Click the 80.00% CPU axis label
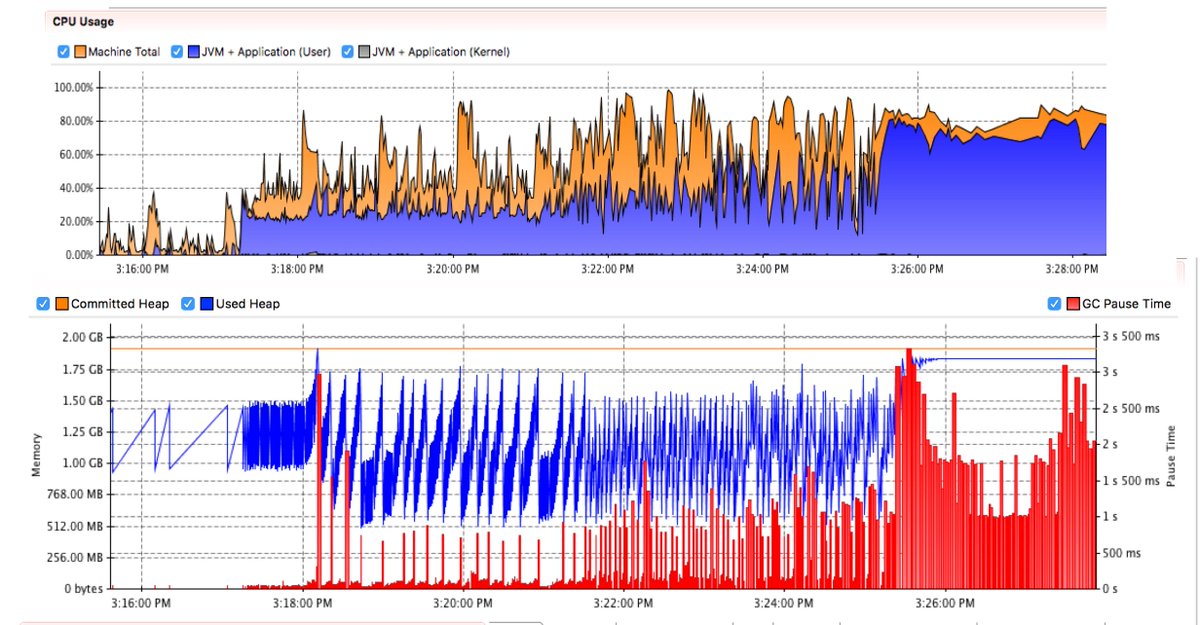Viewport: 1200px width, 625px height. tap(76, 121)
